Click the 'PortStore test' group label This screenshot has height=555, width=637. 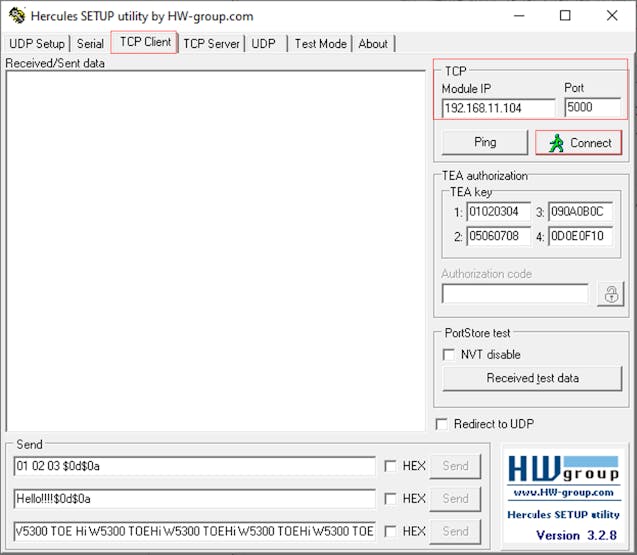(x=477, y=333)
